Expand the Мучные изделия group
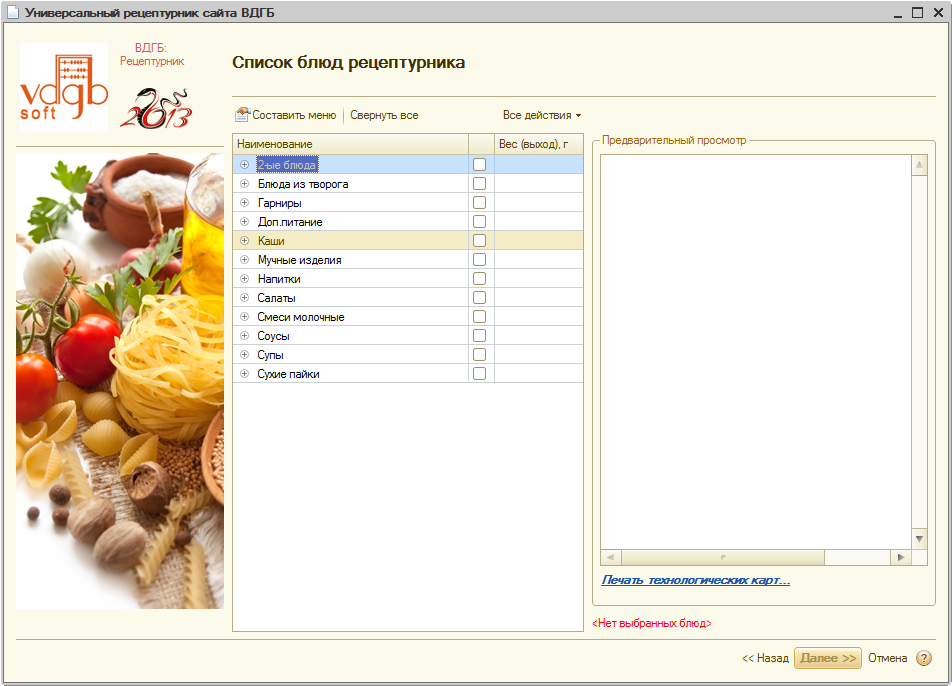The width and height of the screenshot is (952, 686). [244, 260]
